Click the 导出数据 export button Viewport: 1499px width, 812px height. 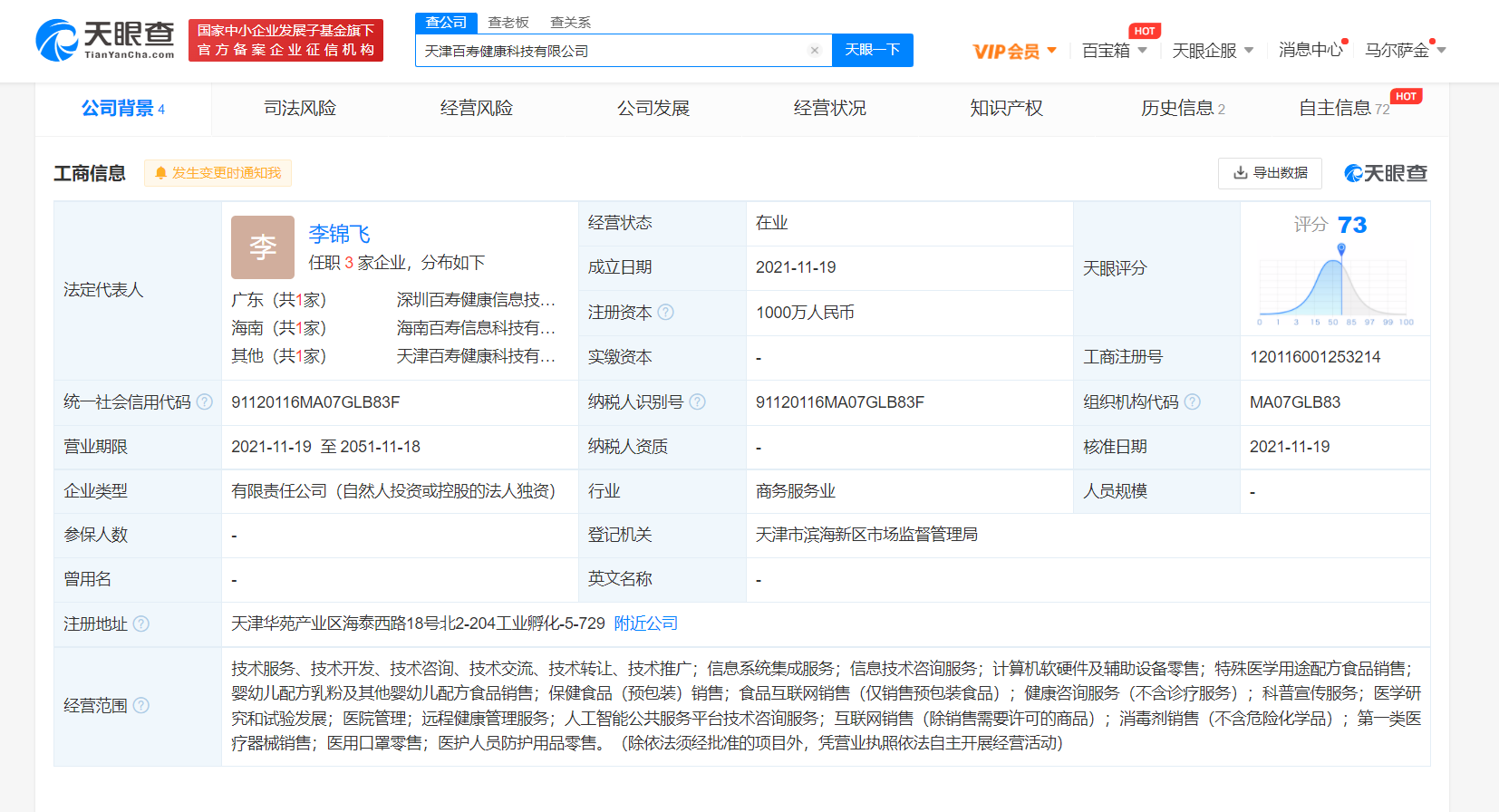pos(1270,173)
